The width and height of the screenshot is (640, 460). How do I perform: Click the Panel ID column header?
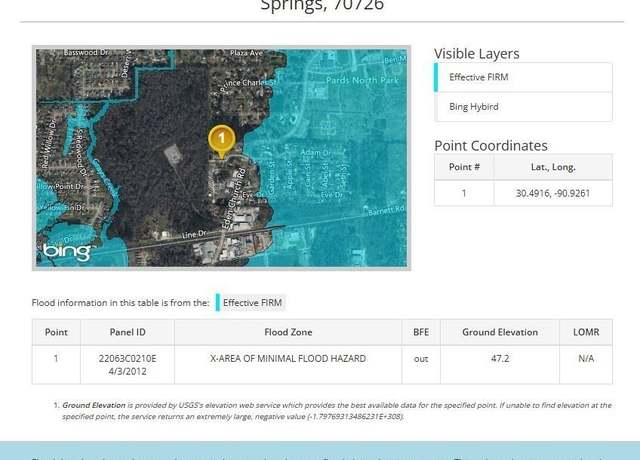(127, 332)
